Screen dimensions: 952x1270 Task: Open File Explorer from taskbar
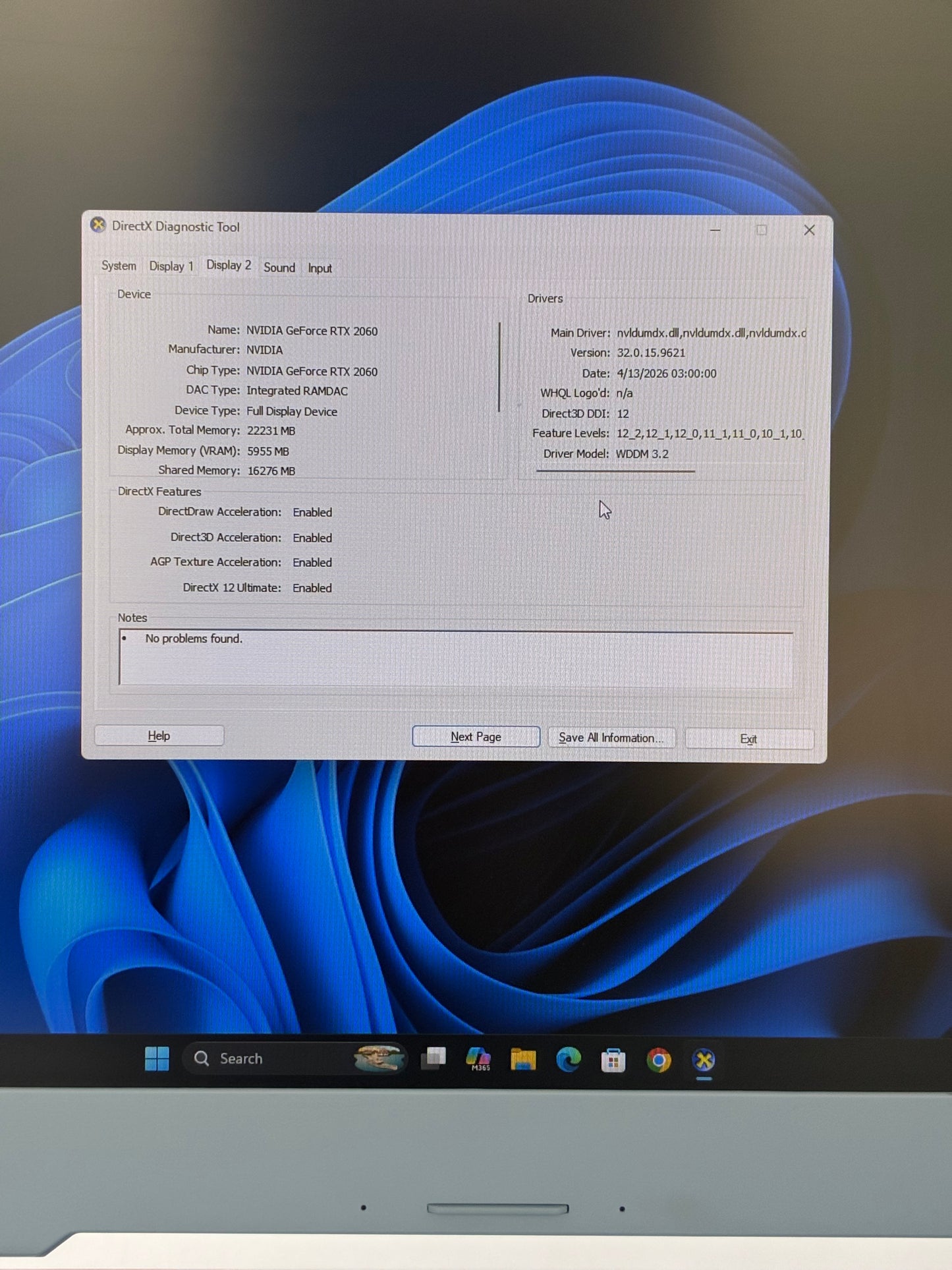tap(523, 1059)
